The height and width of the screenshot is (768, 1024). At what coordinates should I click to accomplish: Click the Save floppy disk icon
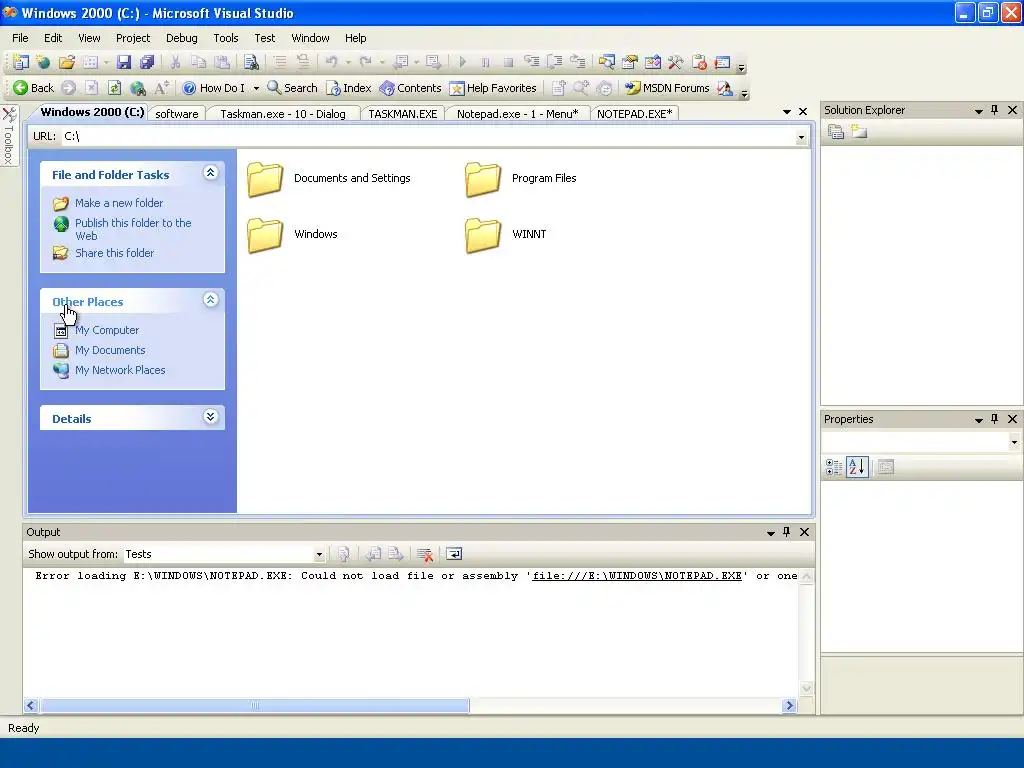point(123,62)
